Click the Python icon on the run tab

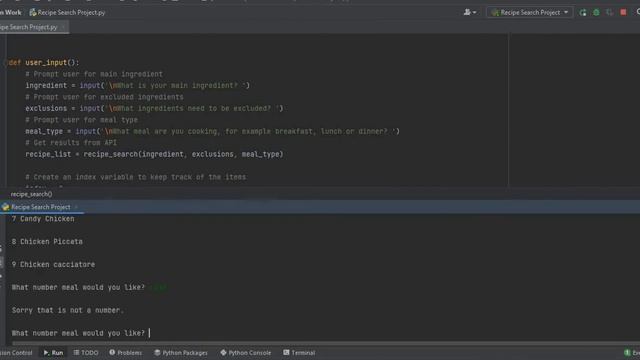point(5,207)
